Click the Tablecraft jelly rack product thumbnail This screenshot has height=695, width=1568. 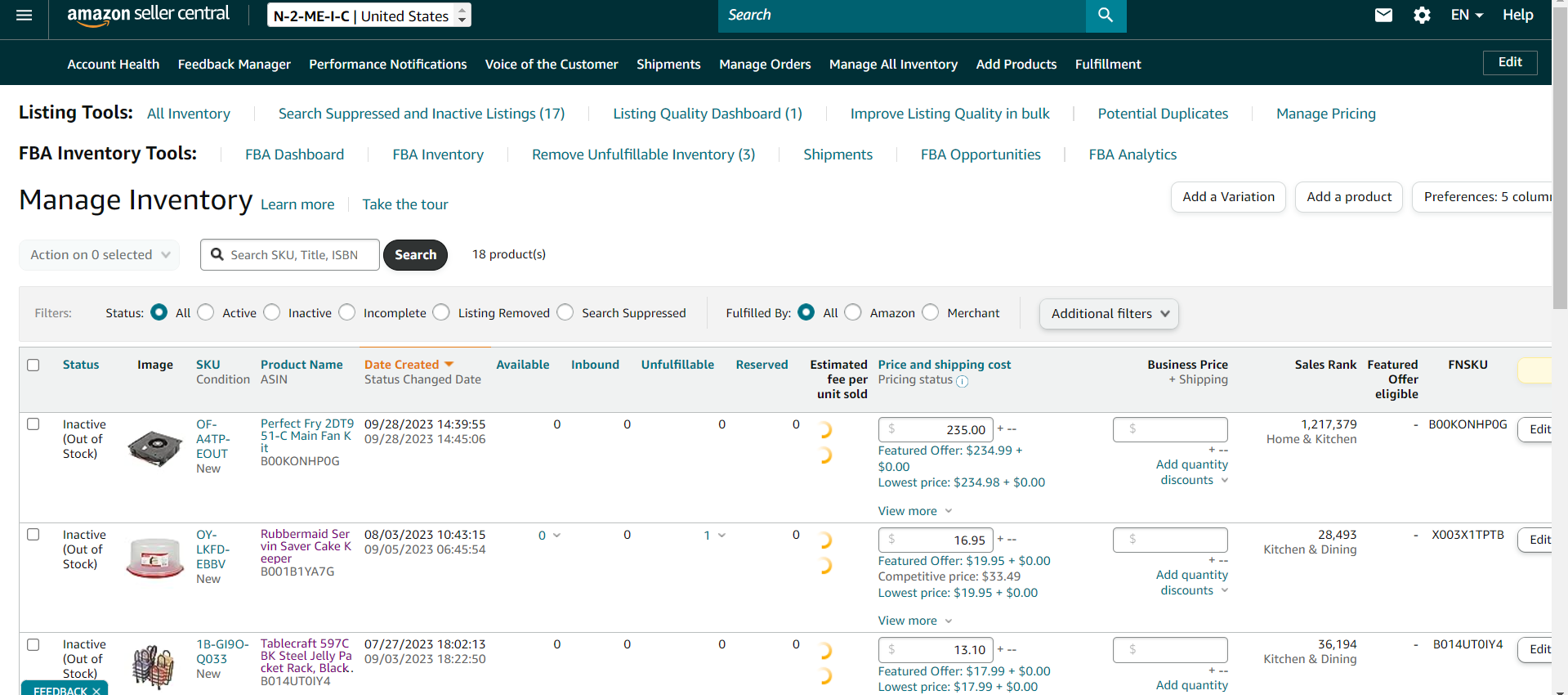(x=154, y=666)
